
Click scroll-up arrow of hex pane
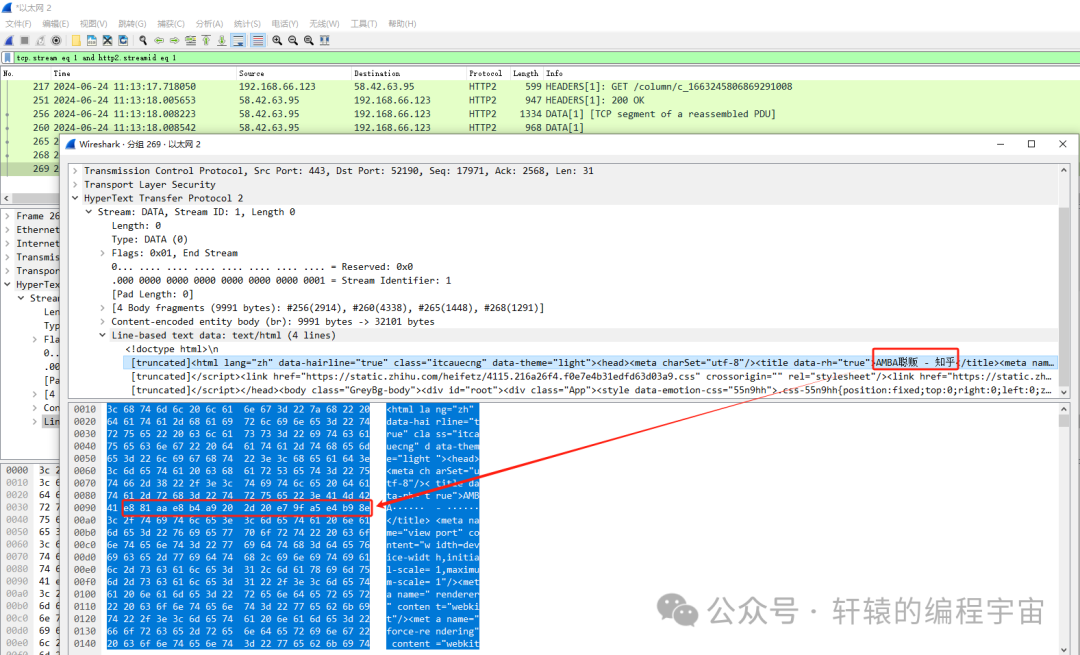(1064, 409)
